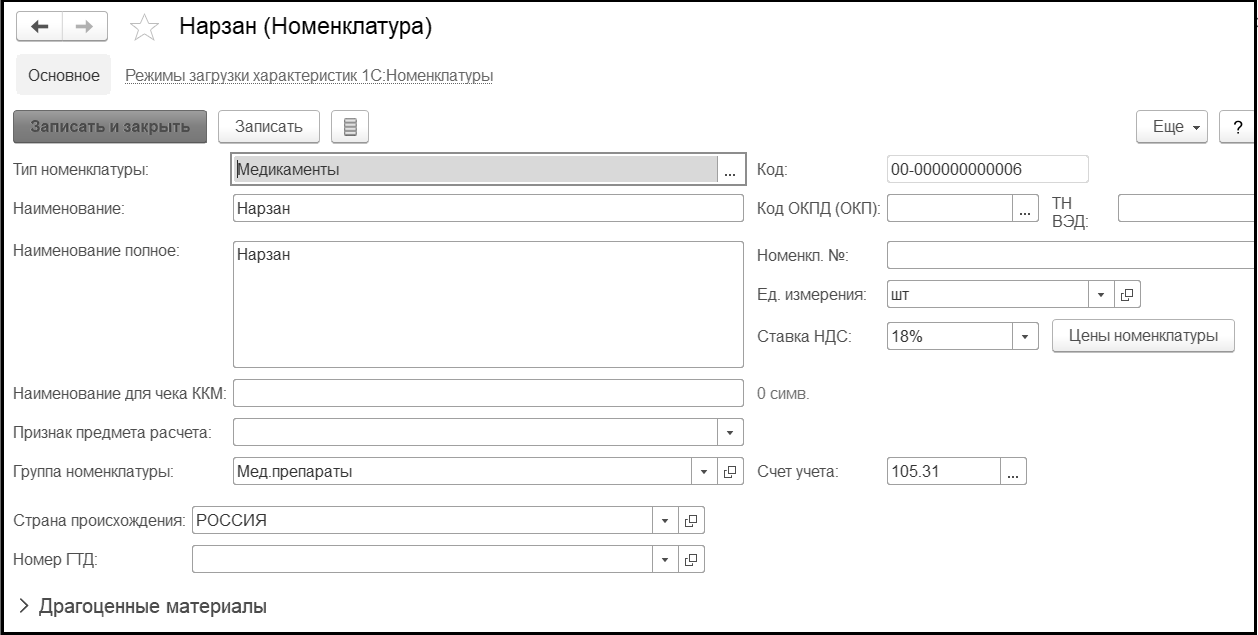
Task: Open the Группа номенклатуры linked item icon
Action: [x=730, y=472]
